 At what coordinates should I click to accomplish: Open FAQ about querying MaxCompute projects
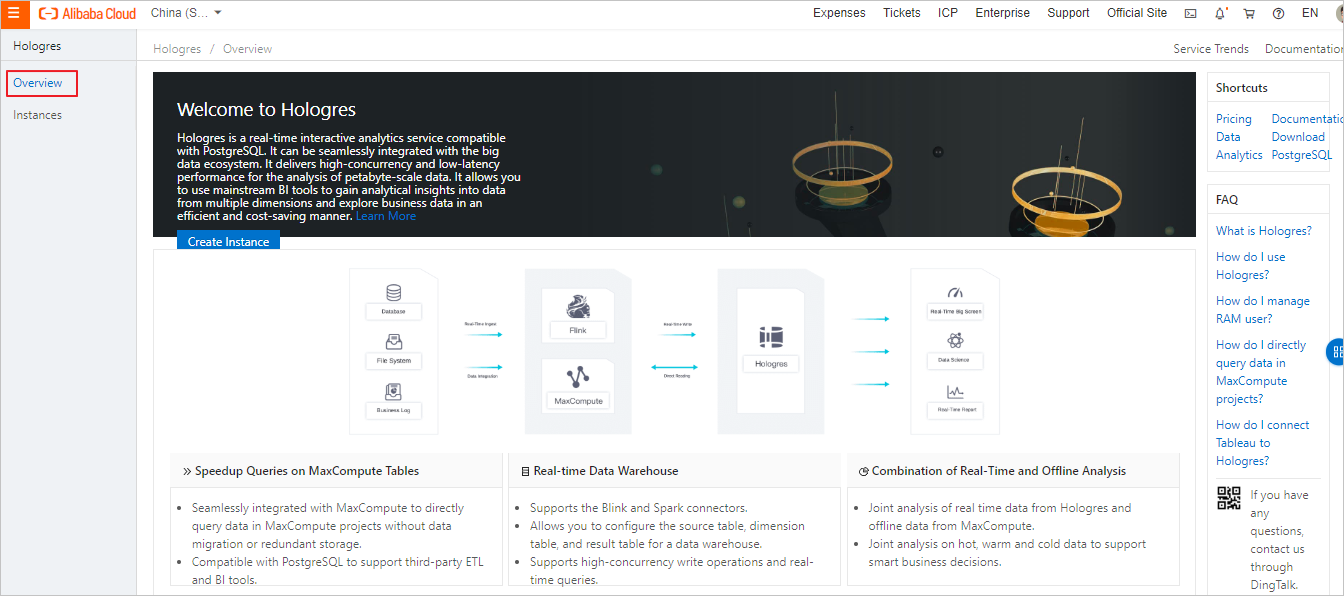point(1261,372)
